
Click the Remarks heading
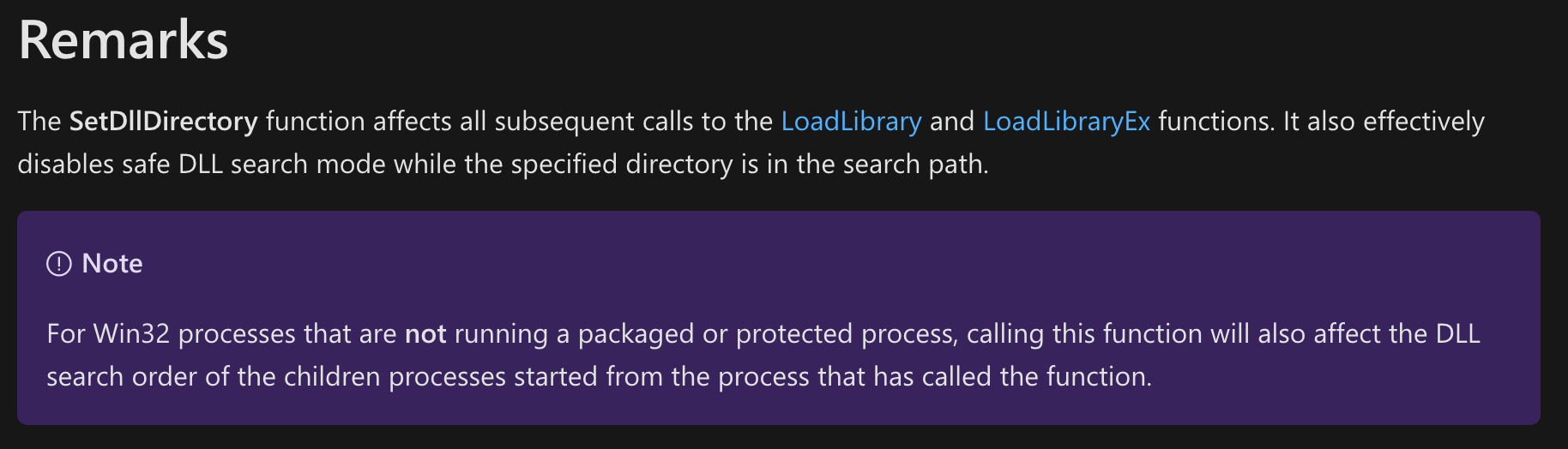tap(124, 40)
